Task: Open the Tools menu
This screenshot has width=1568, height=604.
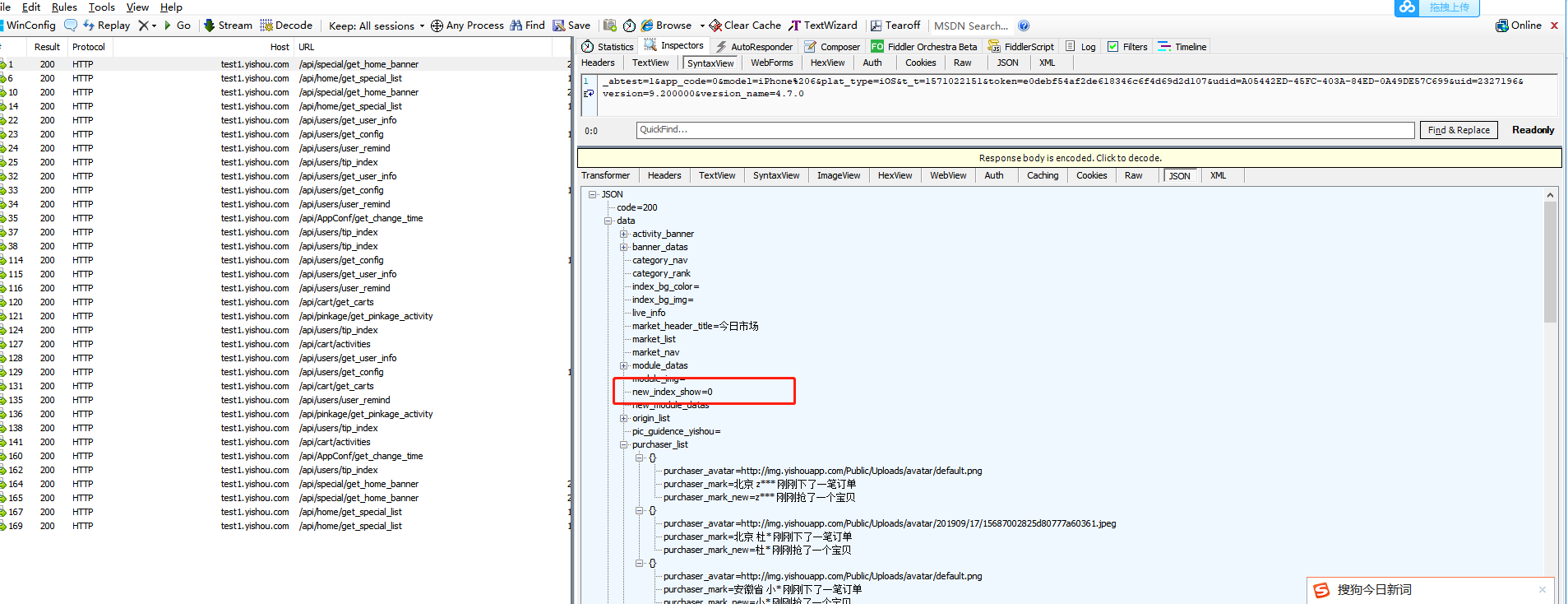Action: [x=102, y=7]
